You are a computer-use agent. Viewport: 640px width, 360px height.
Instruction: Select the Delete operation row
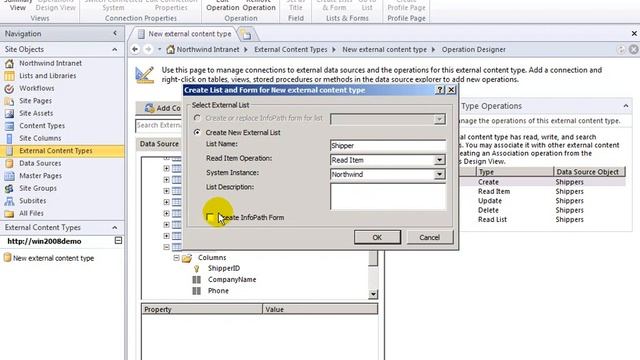[x=543, y=210]
